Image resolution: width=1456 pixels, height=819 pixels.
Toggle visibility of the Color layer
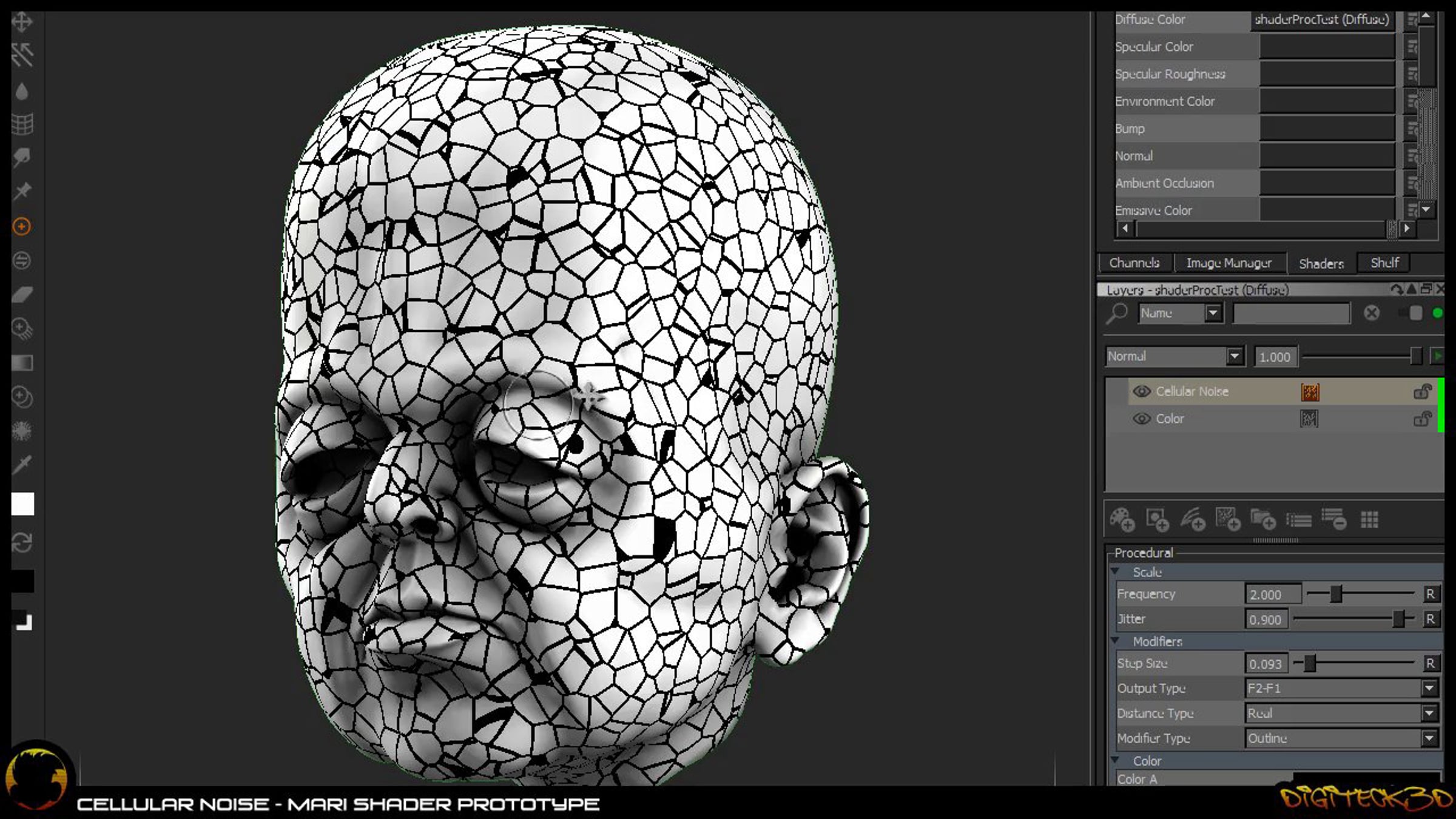click(1141, 419)
